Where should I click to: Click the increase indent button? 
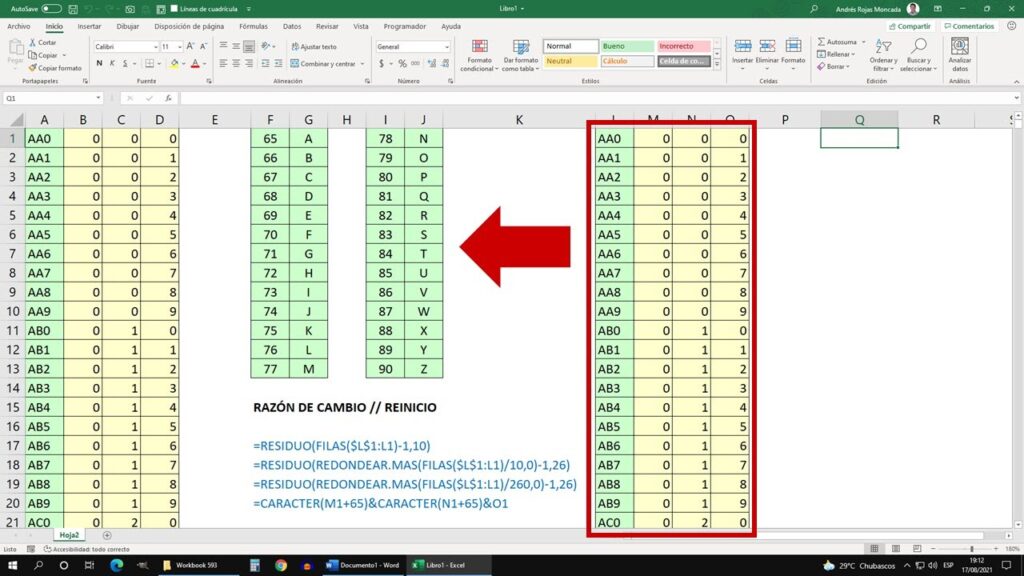[278, 64]
